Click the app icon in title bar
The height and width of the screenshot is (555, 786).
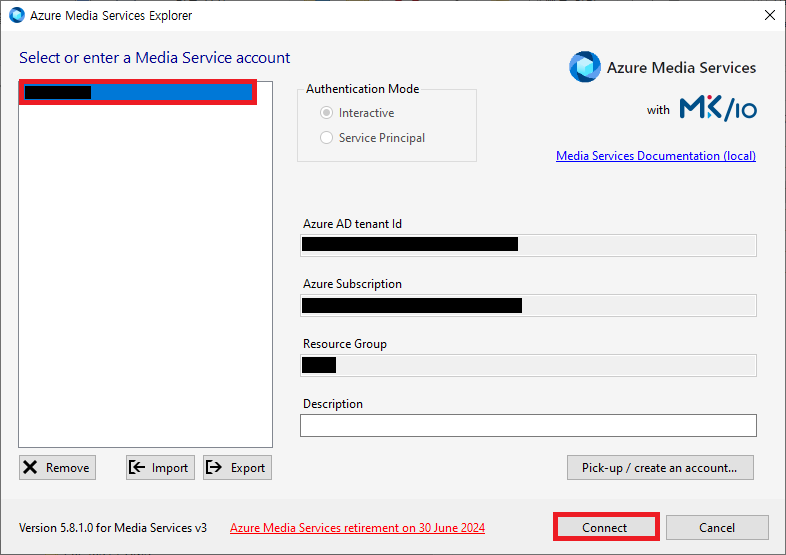(17, 15)
